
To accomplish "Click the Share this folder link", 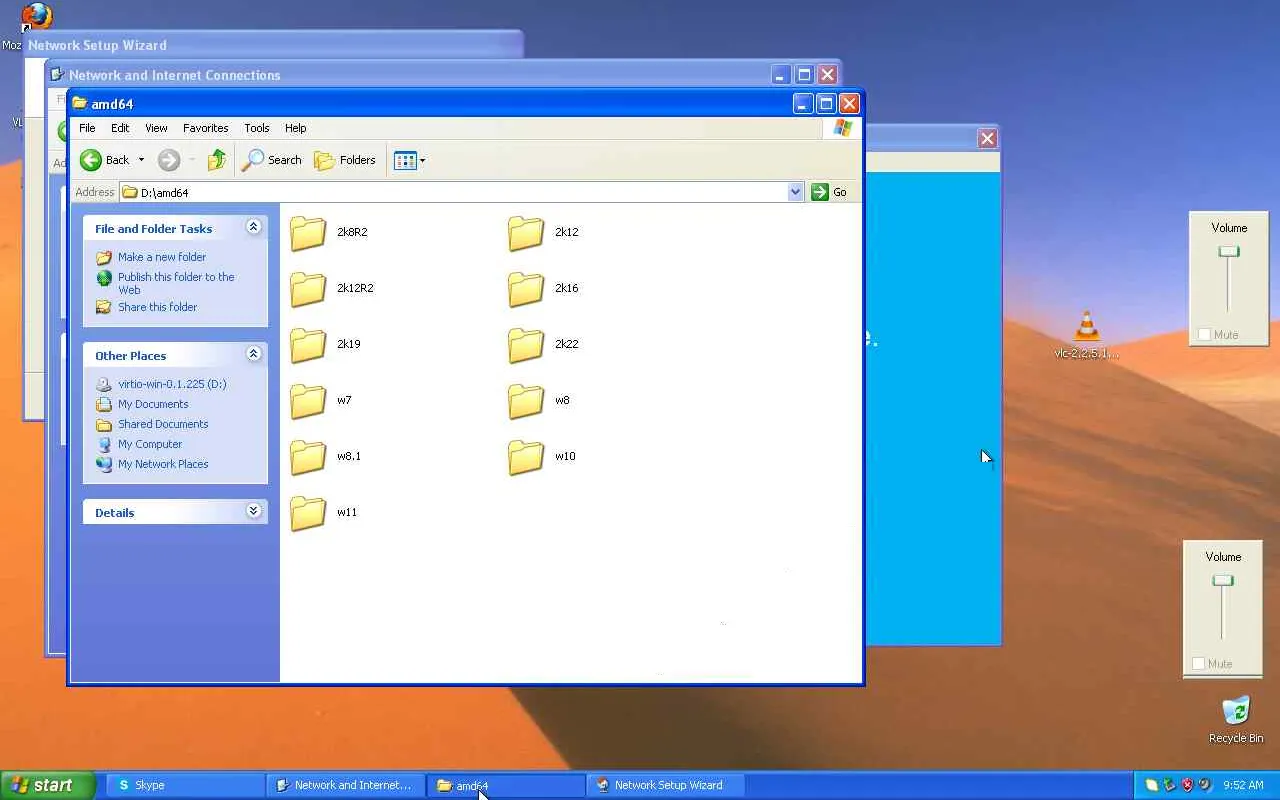I will (x=158, y=307).
